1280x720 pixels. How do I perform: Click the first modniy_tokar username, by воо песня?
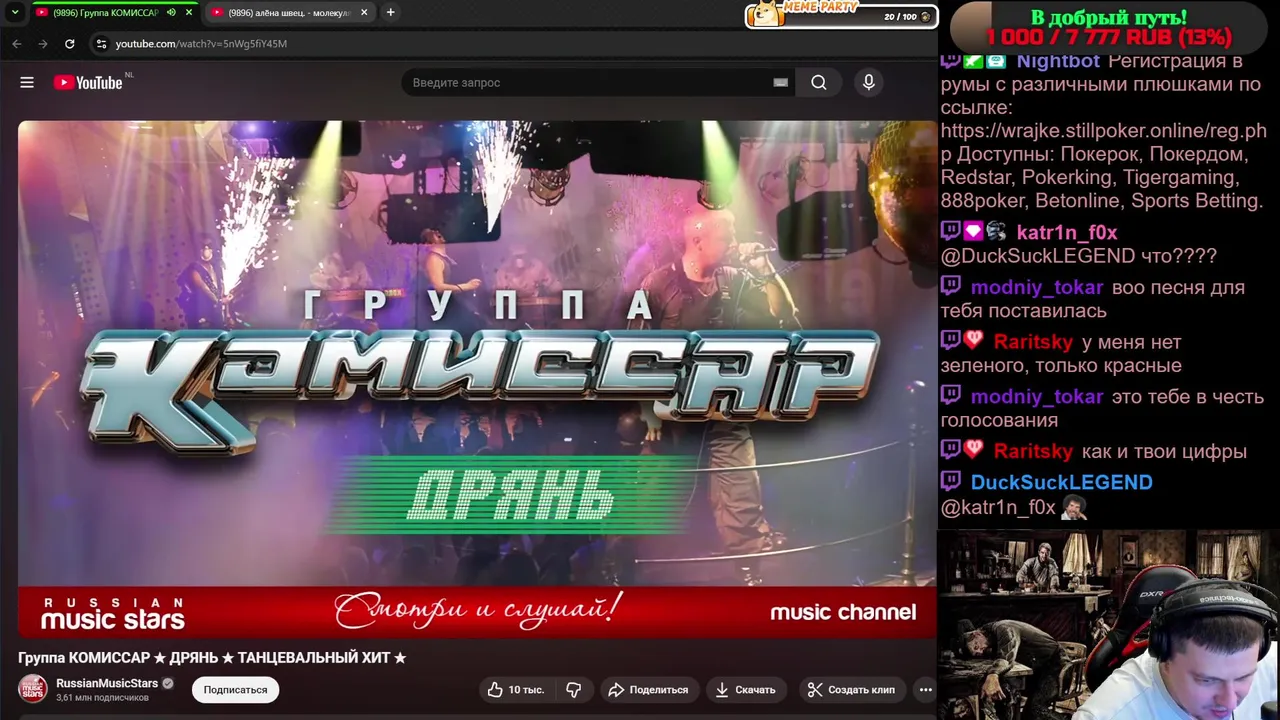tap(1036, 288)
